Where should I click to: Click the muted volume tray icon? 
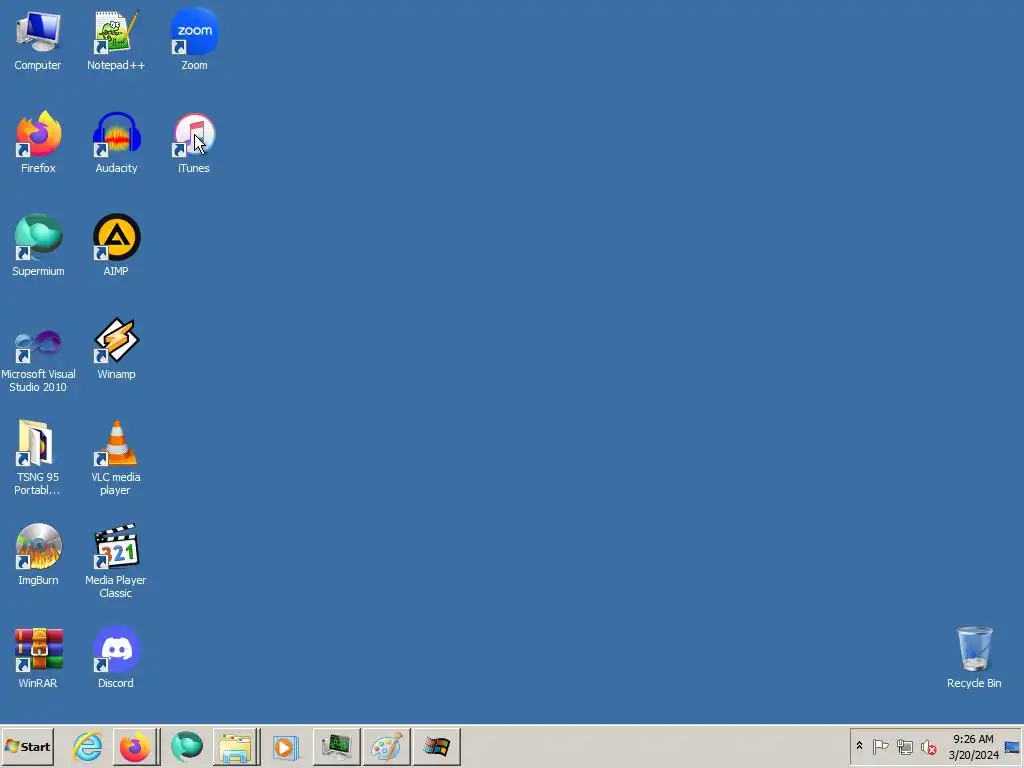pos(929,746)
